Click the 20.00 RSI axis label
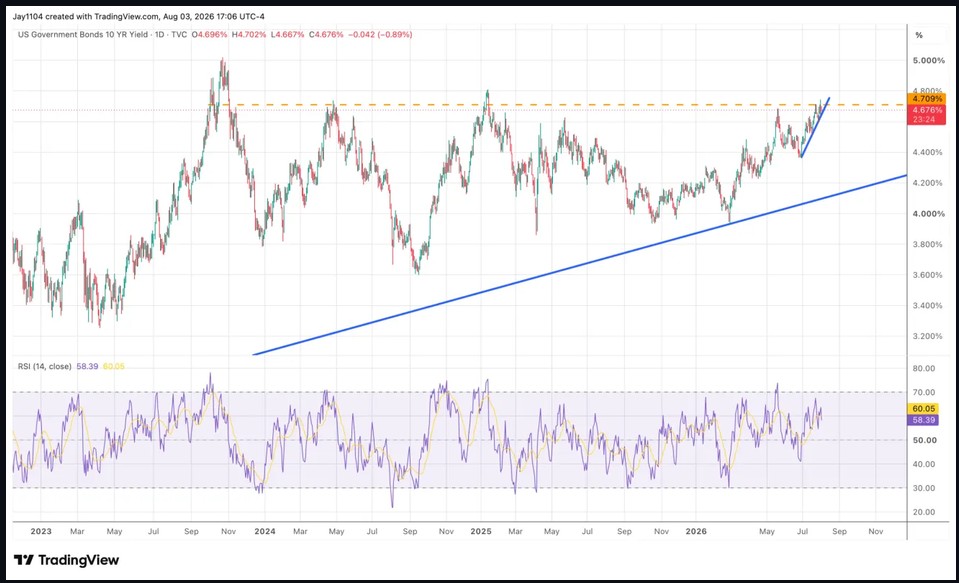 (x=924, y=512)
